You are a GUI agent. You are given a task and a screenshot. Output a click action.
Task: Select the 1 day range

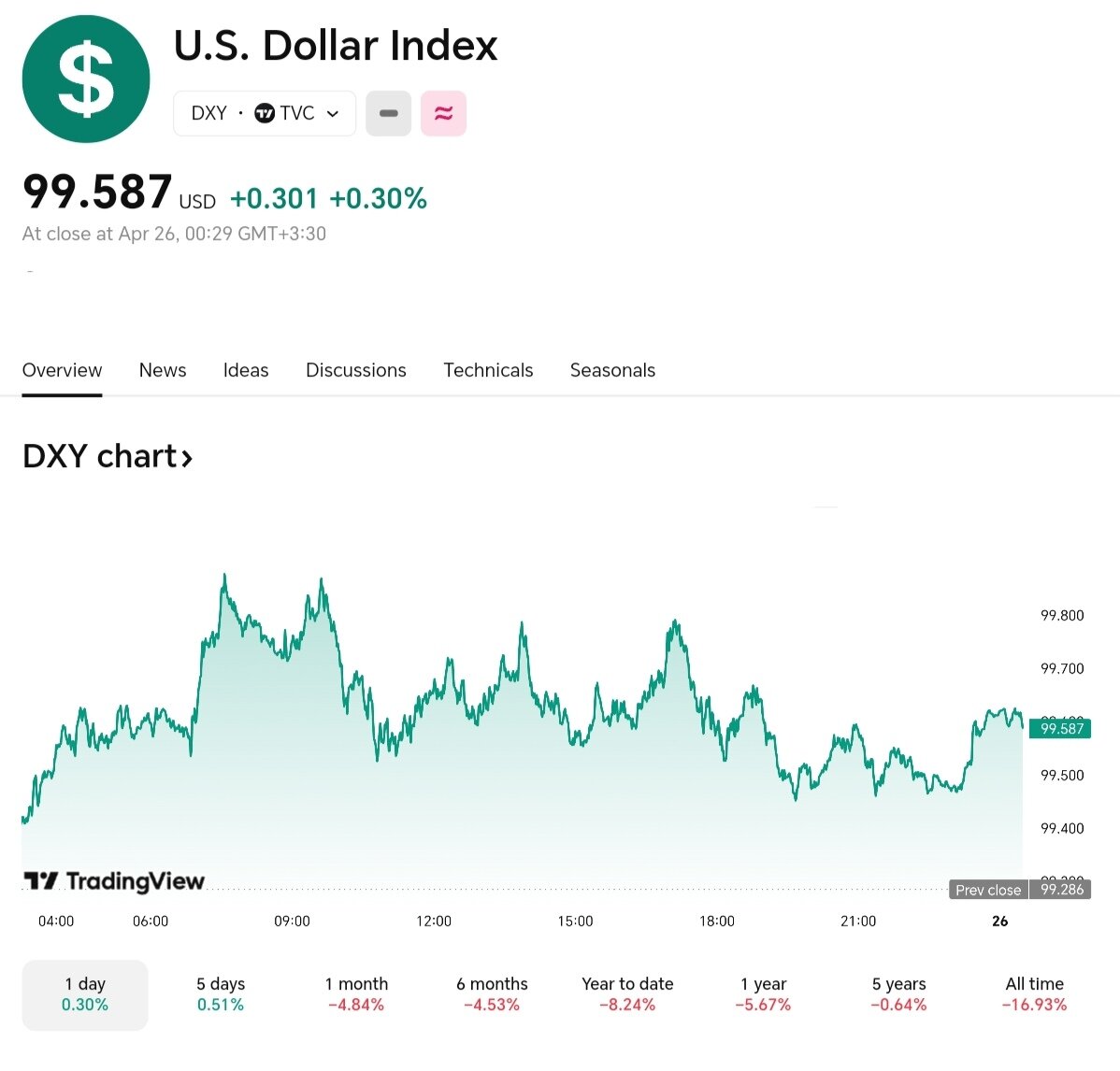(85, 994)
